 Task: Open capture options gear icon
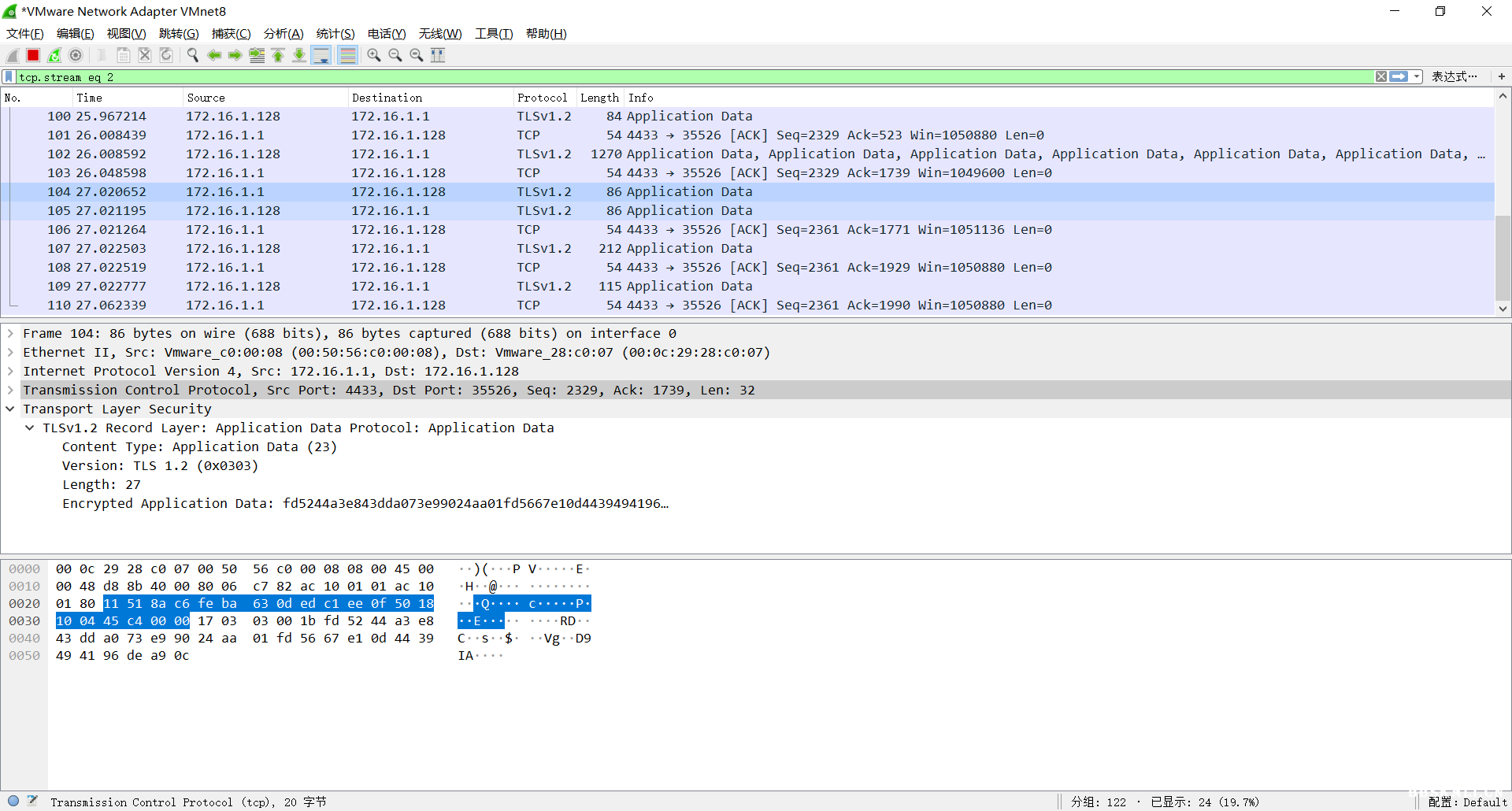point(76,55)
